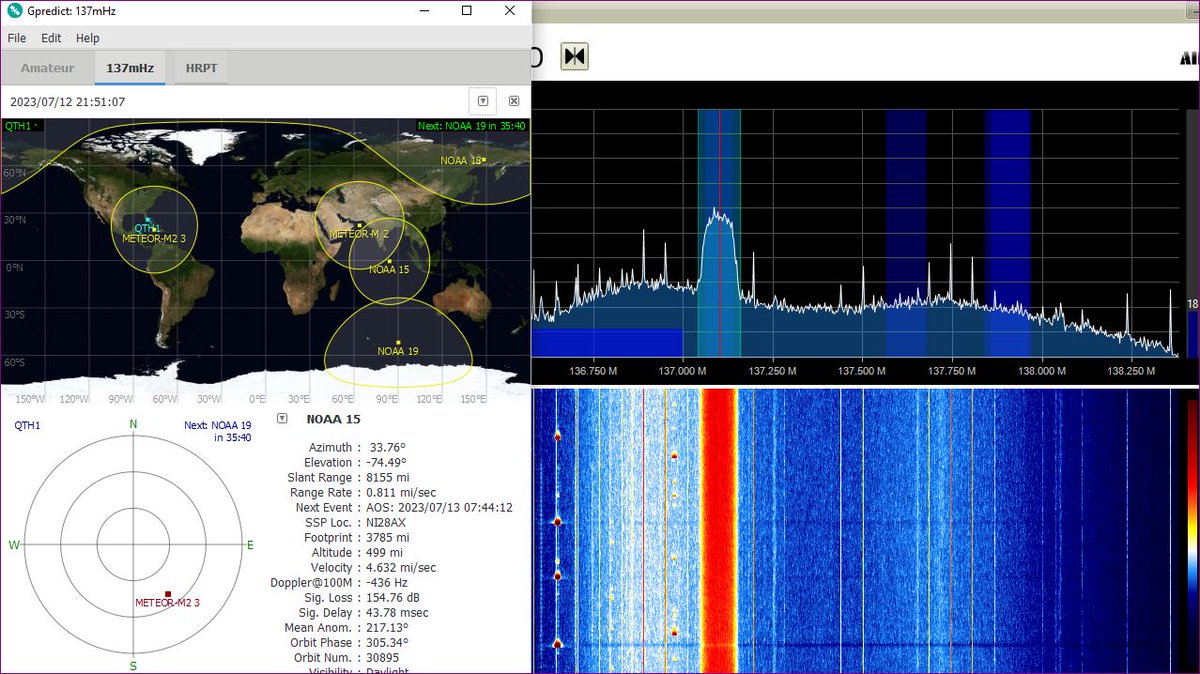
Task: Click the Doppler@100M value -436 Hz
Action: [387, 582]
